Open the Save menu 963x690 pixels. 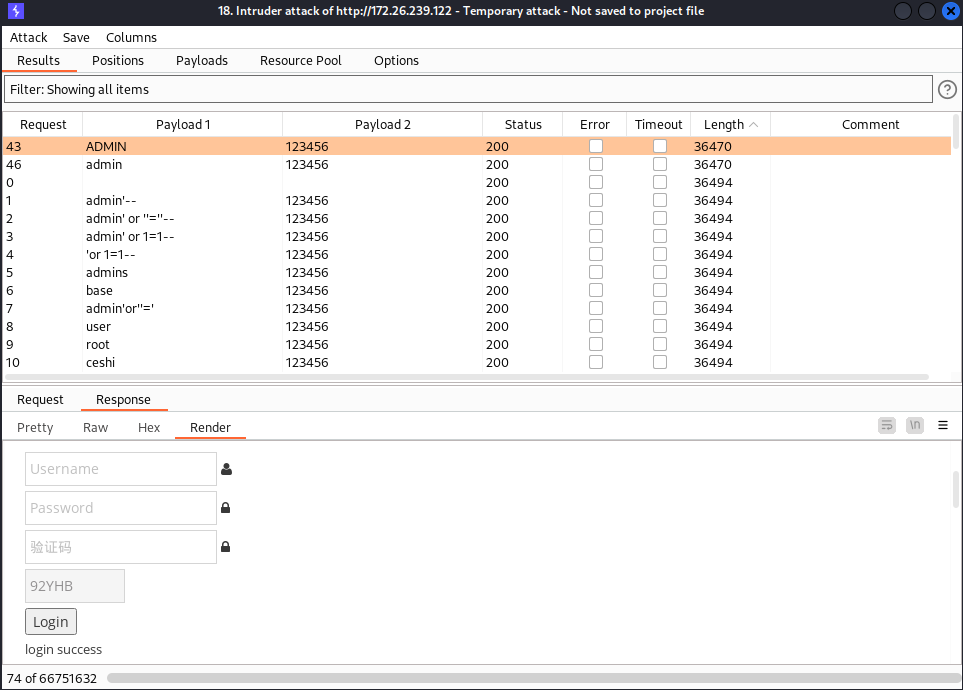point(76,37)
